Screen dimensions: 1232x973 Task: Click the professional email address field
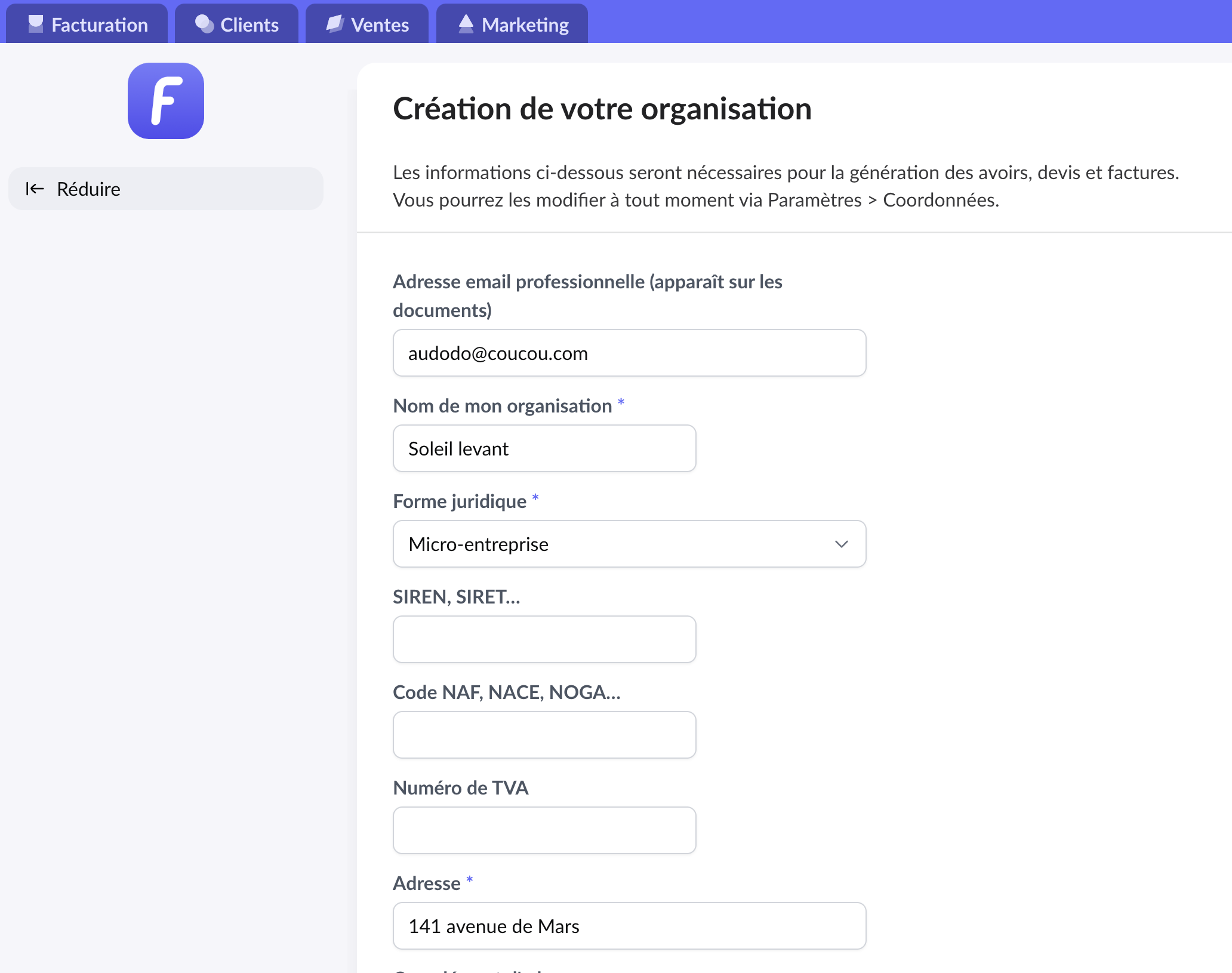(x=629, y=353)
